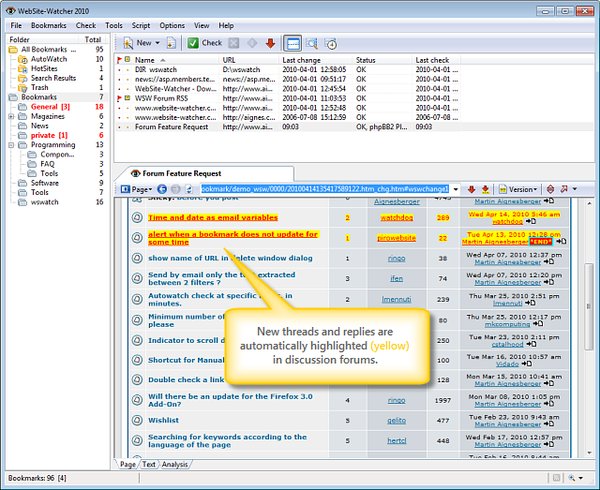The width and height of the screenshot is (600, 490).
Task: Open the Script menu
Action: pyautogui.click(x=140, y=25)
